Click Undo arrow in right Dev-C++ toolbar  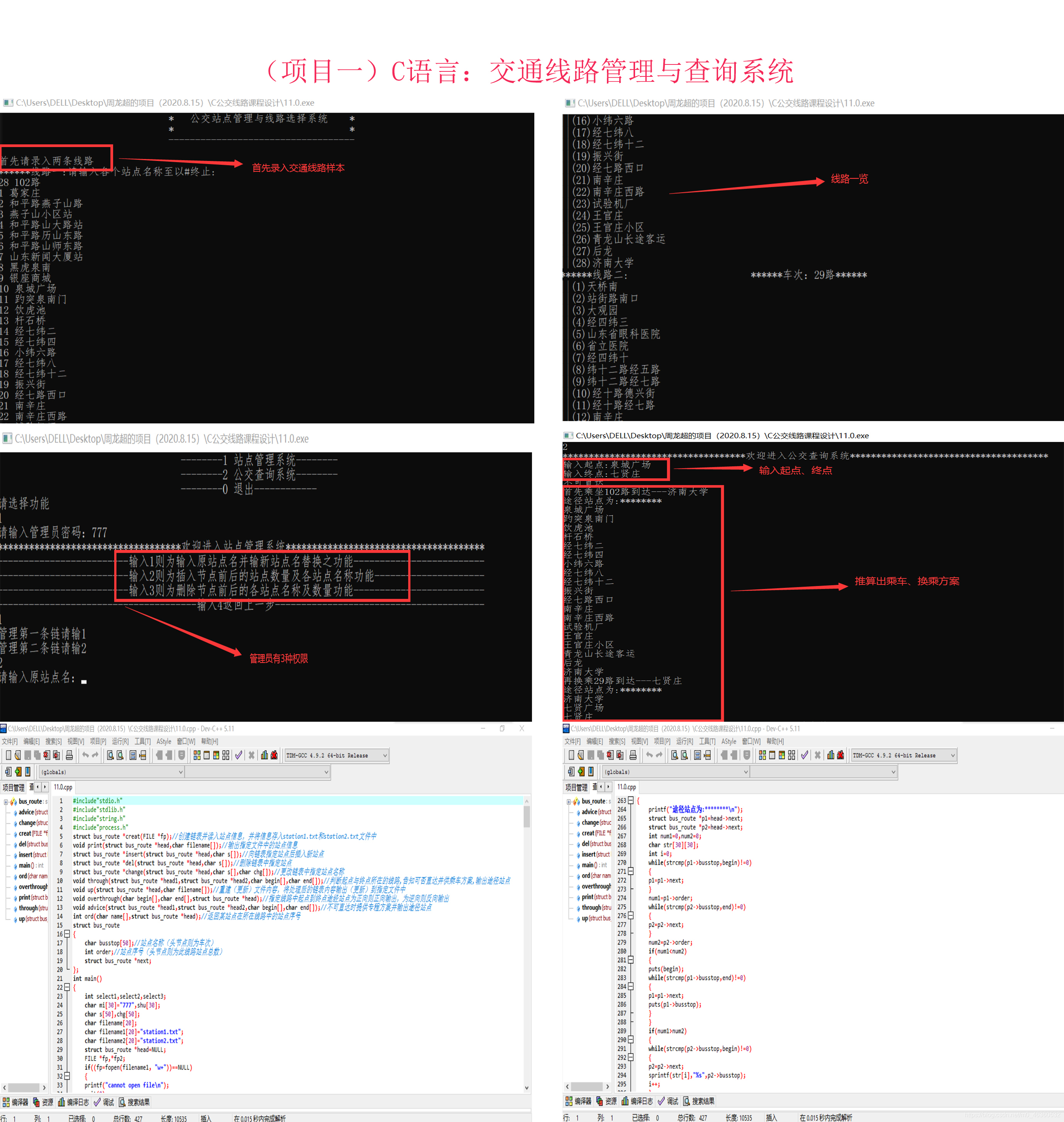click(x=649, y=755)
